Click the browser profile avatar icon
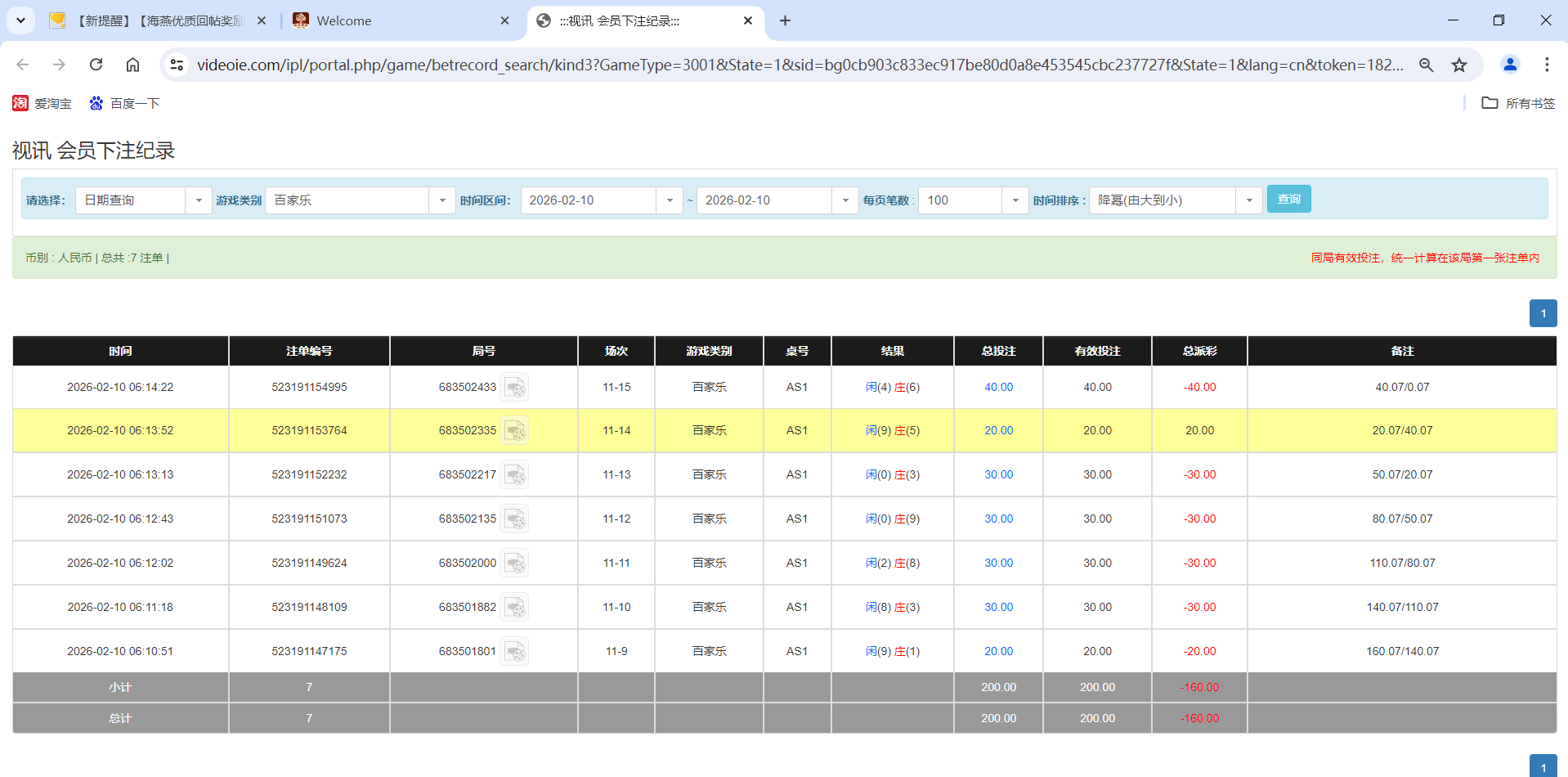The width and height of the screenshot is (1568, 777). coord(1509,65)
